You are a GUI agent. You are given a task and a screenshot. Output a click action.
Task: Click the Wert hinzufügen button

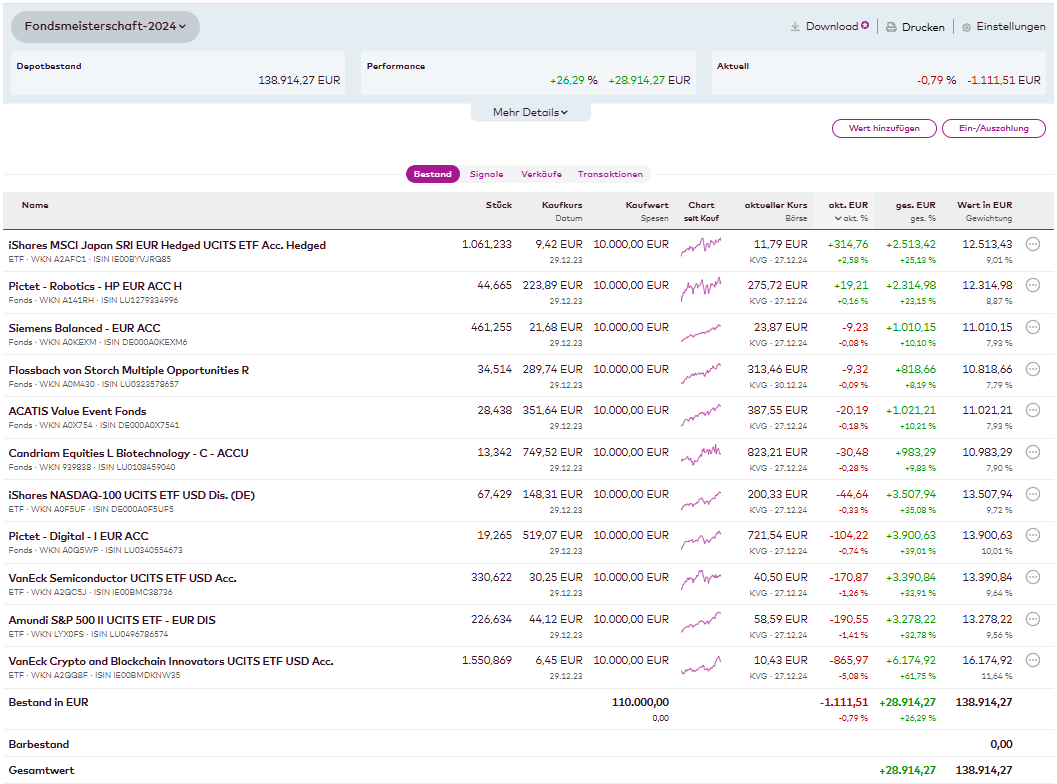click(x=884, y=128)
